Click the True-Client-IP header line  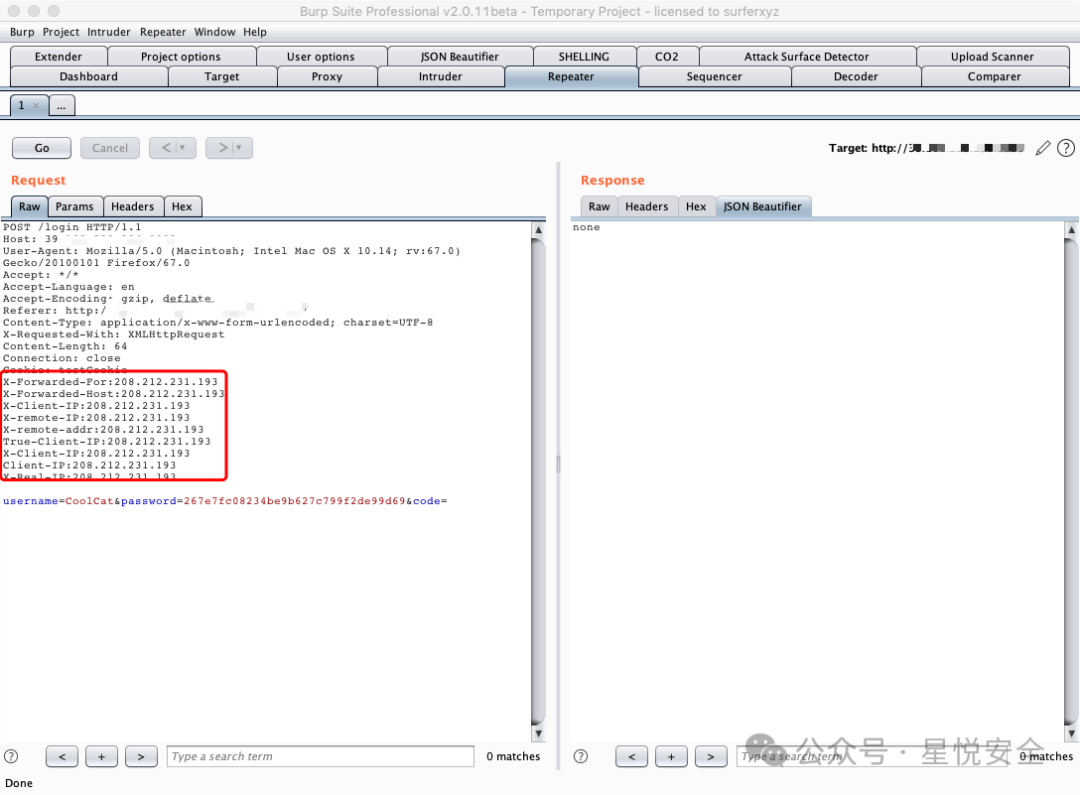point(107,442)
